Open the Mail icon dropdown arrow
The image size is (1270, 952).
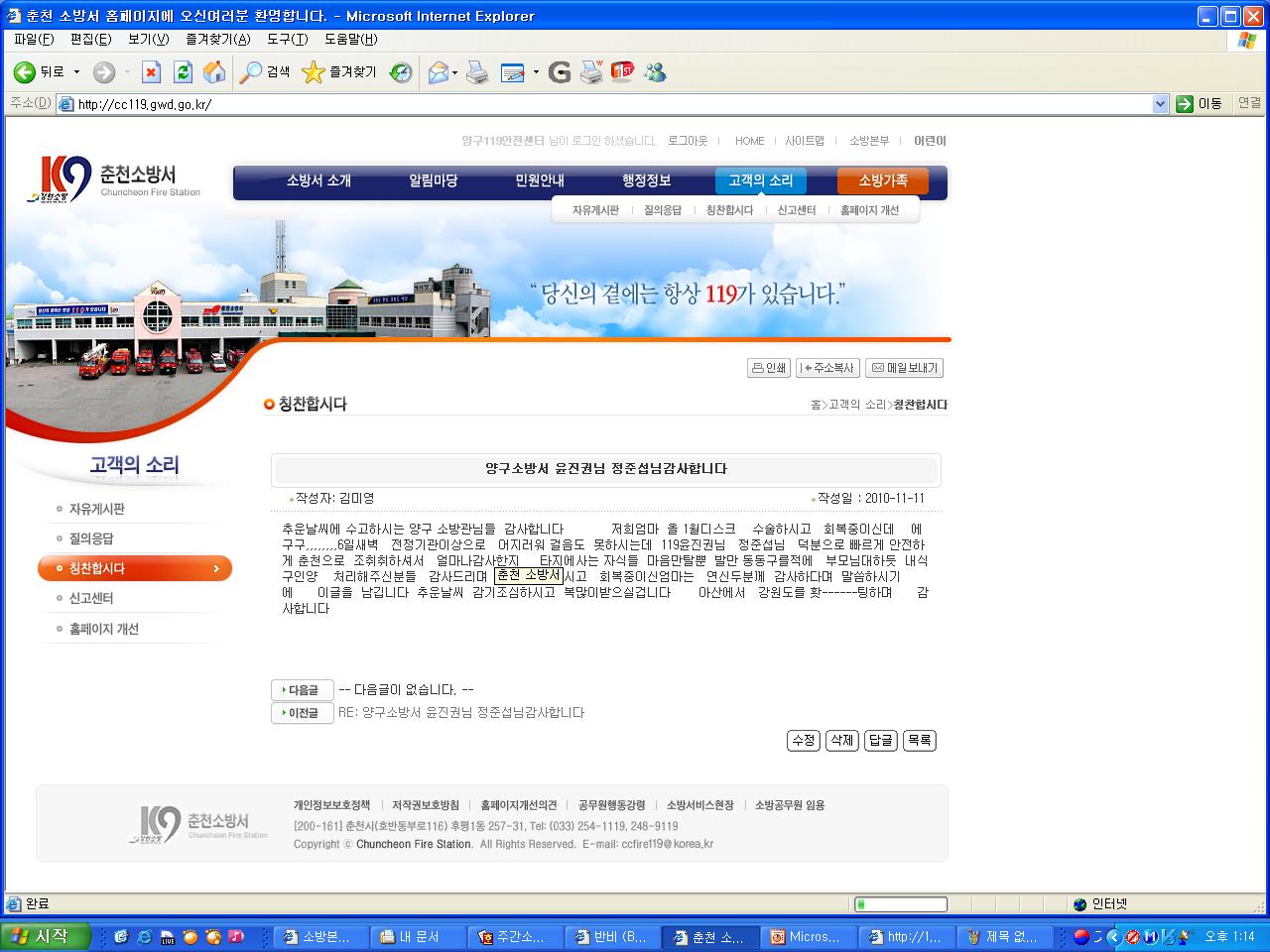tap(455, 72)
